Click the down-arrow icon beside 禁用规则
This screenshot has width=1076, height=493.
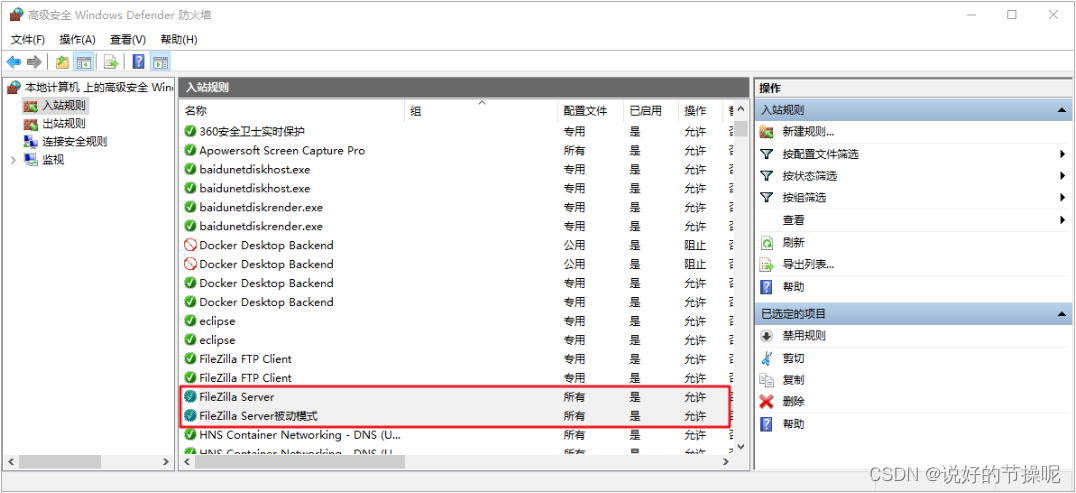coord(767,336)
